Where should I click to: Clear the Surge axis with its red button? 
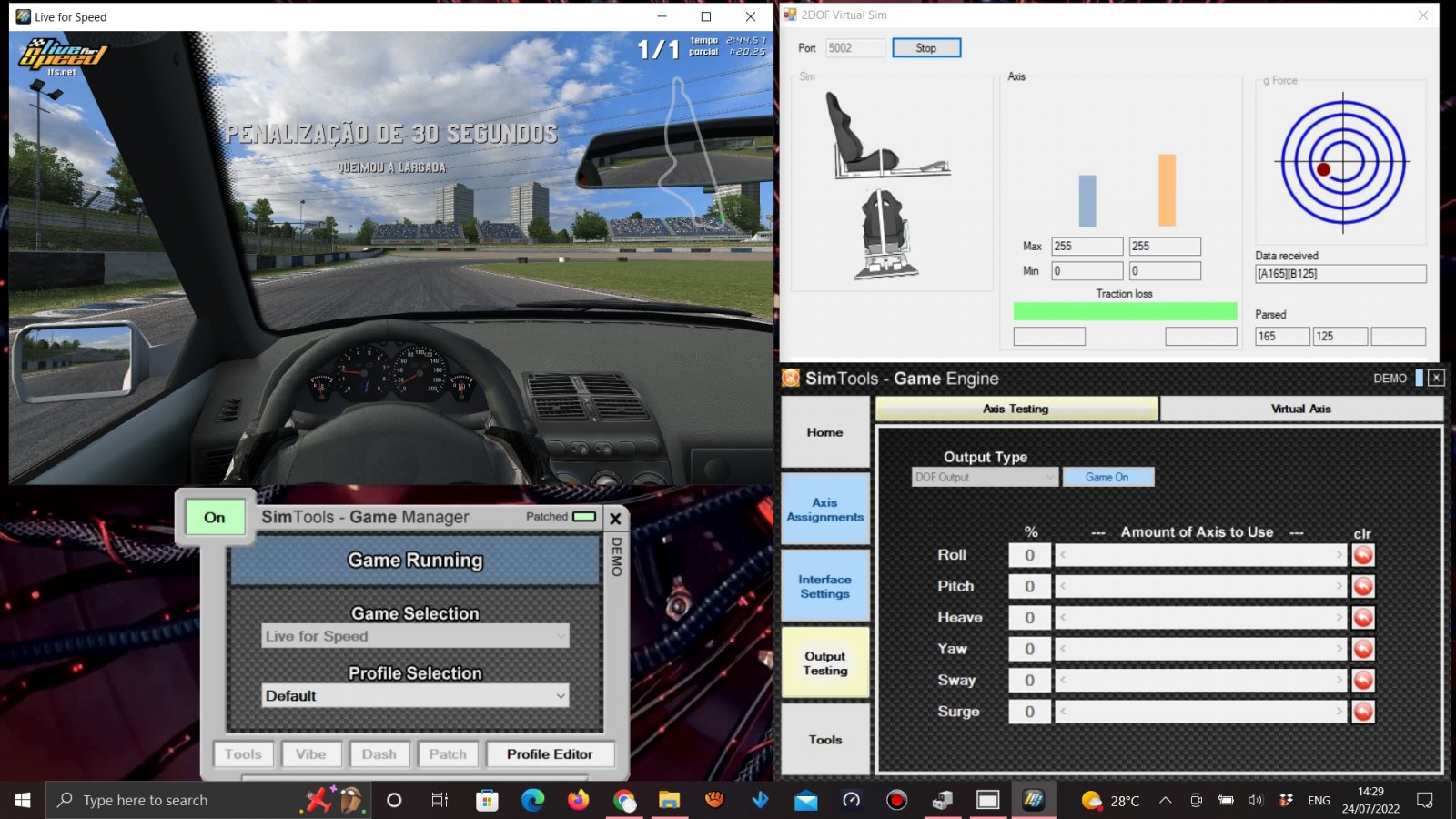point(1362,712)
